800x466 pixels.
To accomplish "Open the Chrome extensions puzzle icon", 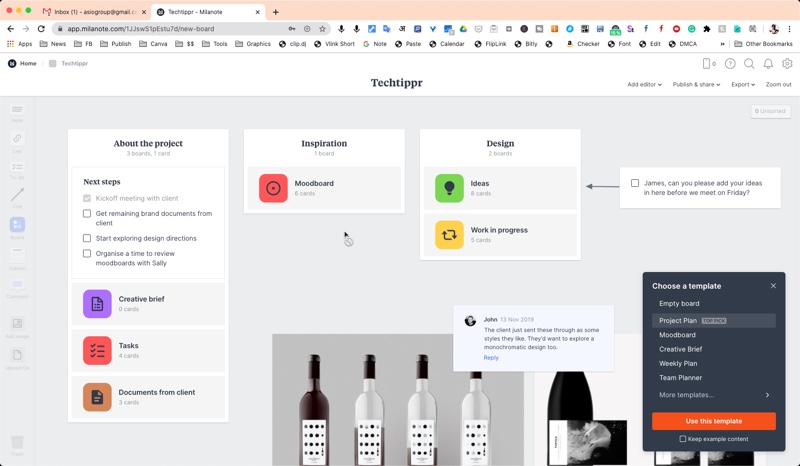I will (x=707, y=29).
